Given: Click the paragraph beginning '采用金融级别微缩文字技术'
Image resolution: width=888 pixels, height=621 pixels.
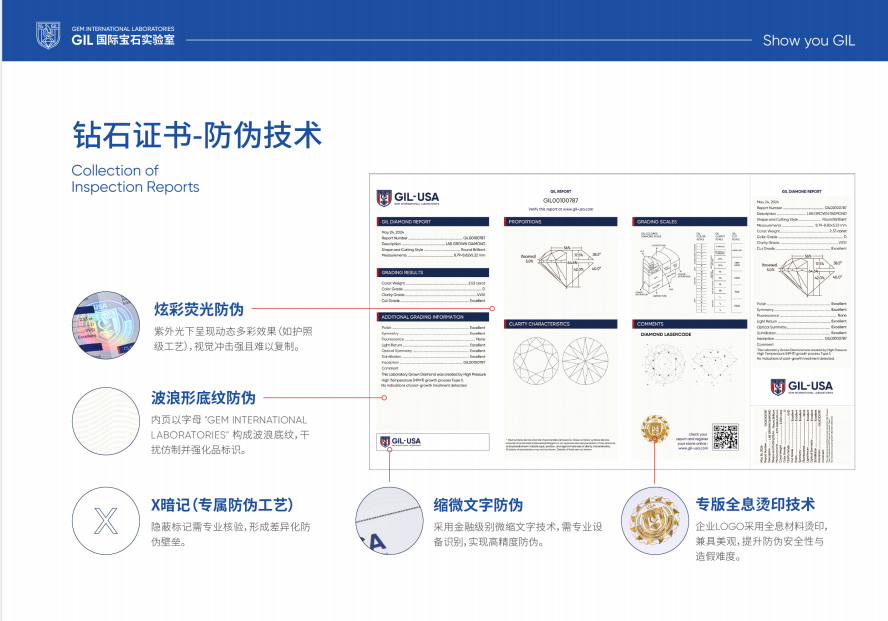Looking at the screenshot, I should pos(518,534).
